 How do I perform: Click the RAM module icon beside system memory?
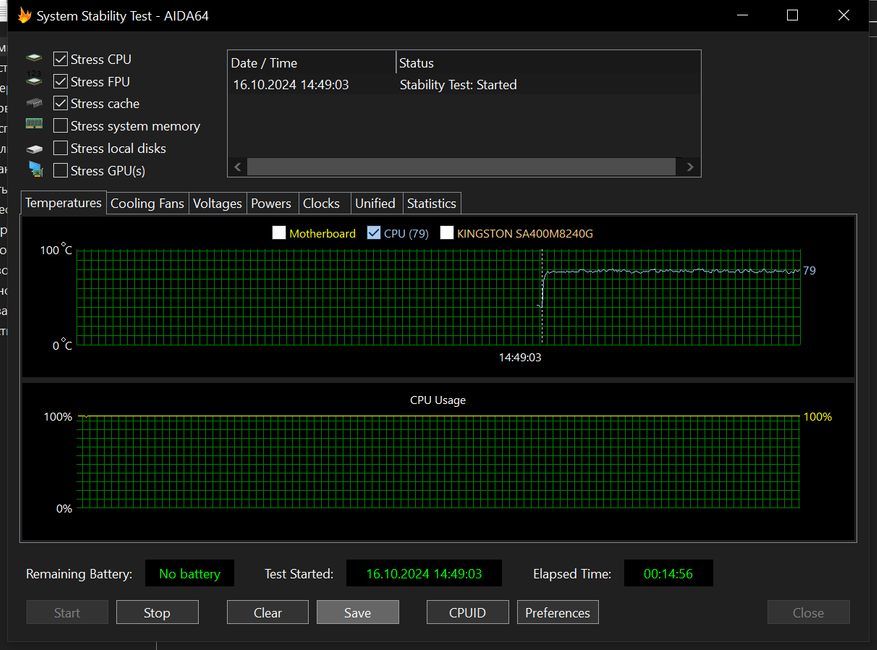(x=35, y=126)
